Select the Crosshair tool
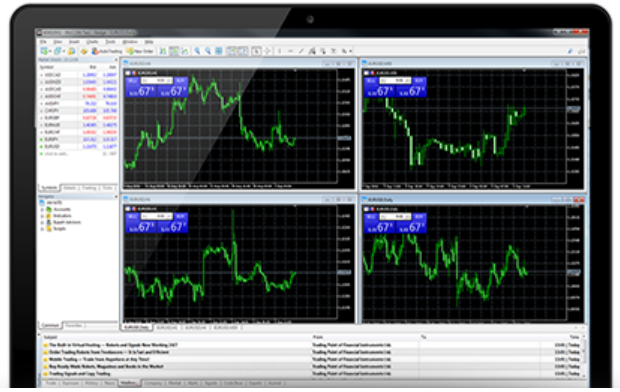The width and height of the screenshot is (620, 392). (x=267, y=51)
